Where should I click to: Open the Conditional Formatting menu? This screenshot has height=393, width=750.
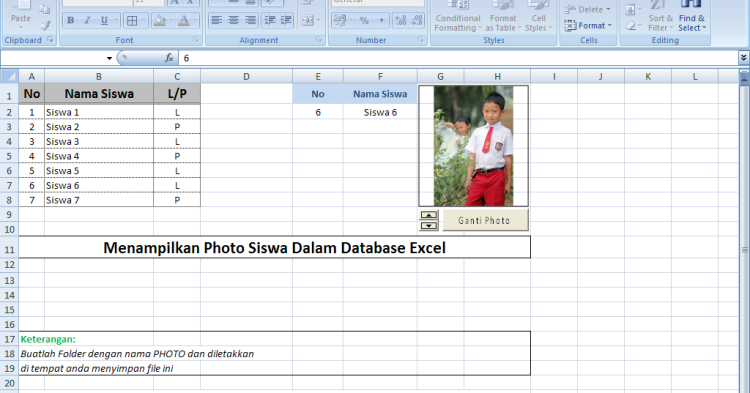pyautogui.click(x=458, y=17)
